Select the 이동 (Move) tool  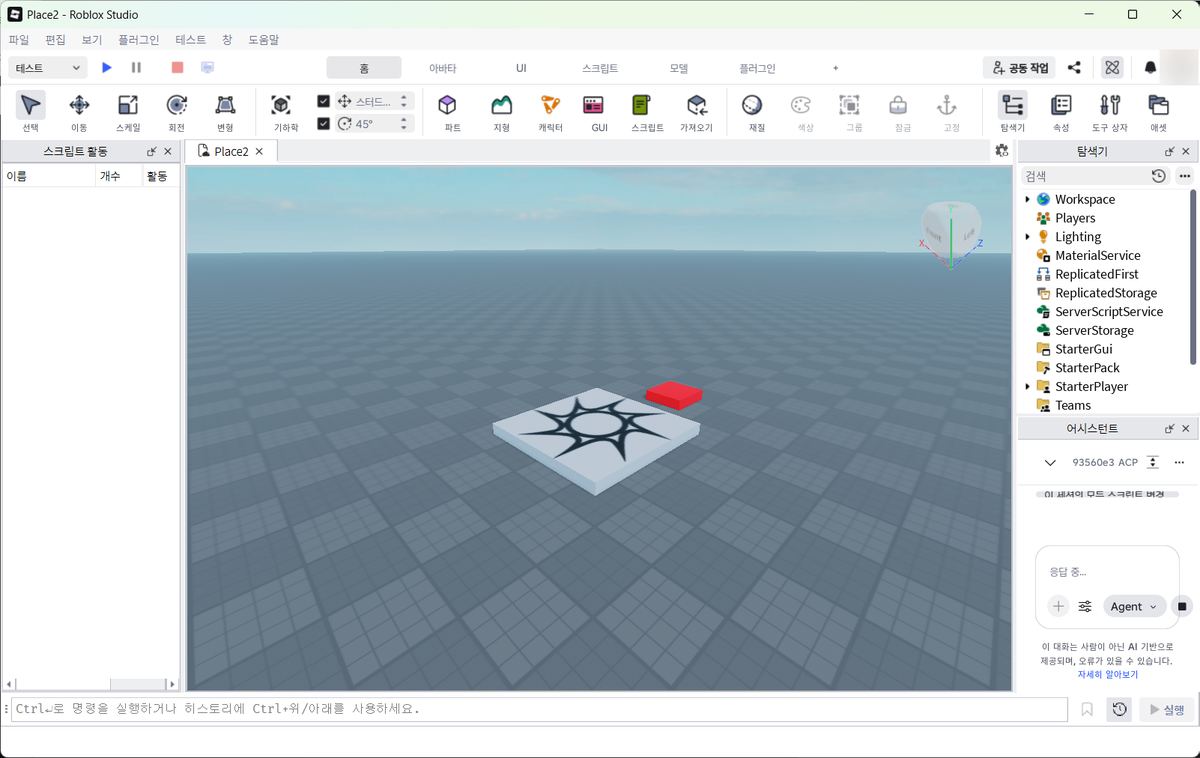click(79, 113)
